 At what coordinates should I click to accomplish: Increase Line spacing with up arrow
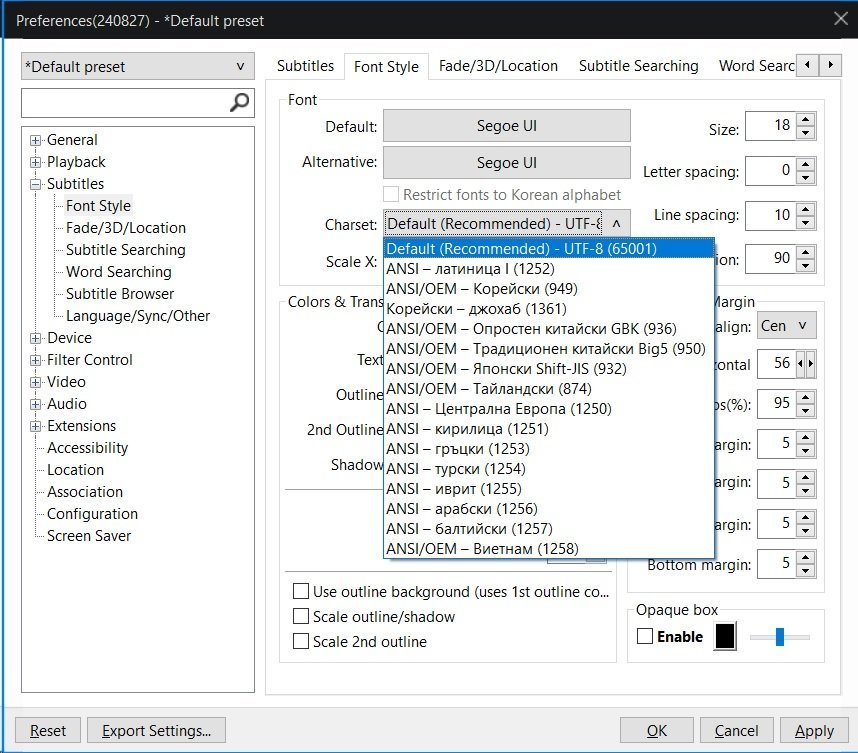coord(807,208)
